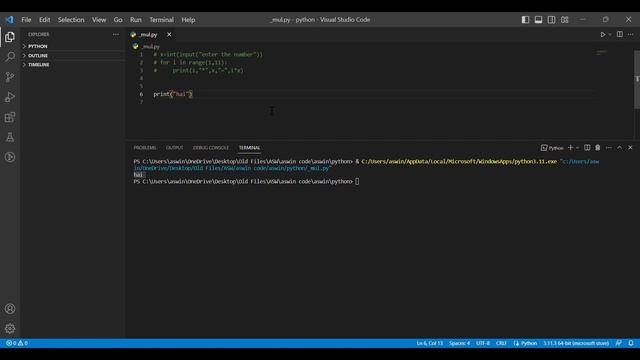This screenshot has width=640, height=360.
Task: Select the TERMINAL panel tab
Action: pyautogui.click(x=249, y=148)
